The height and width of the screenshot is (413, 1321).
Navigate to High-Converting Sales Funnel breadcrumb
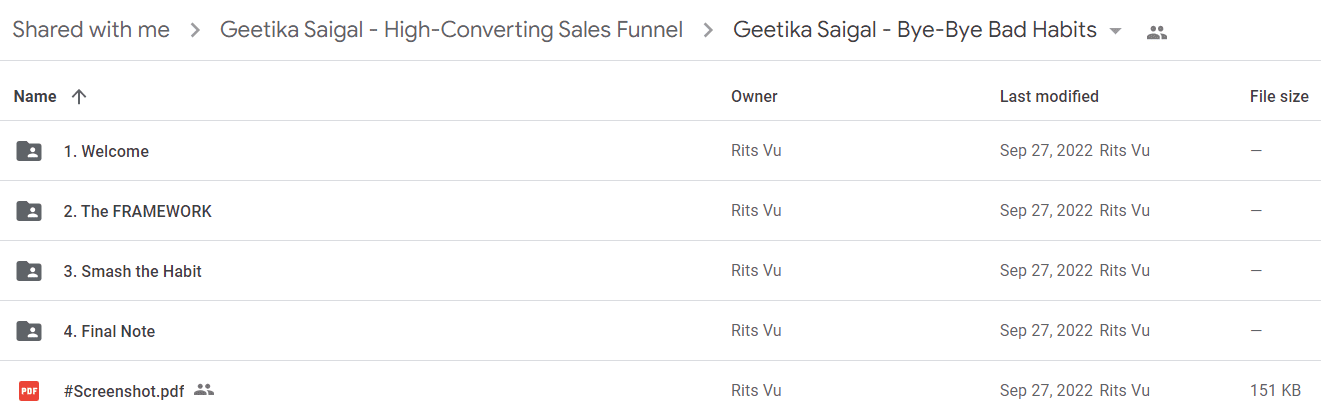[452, 30]
